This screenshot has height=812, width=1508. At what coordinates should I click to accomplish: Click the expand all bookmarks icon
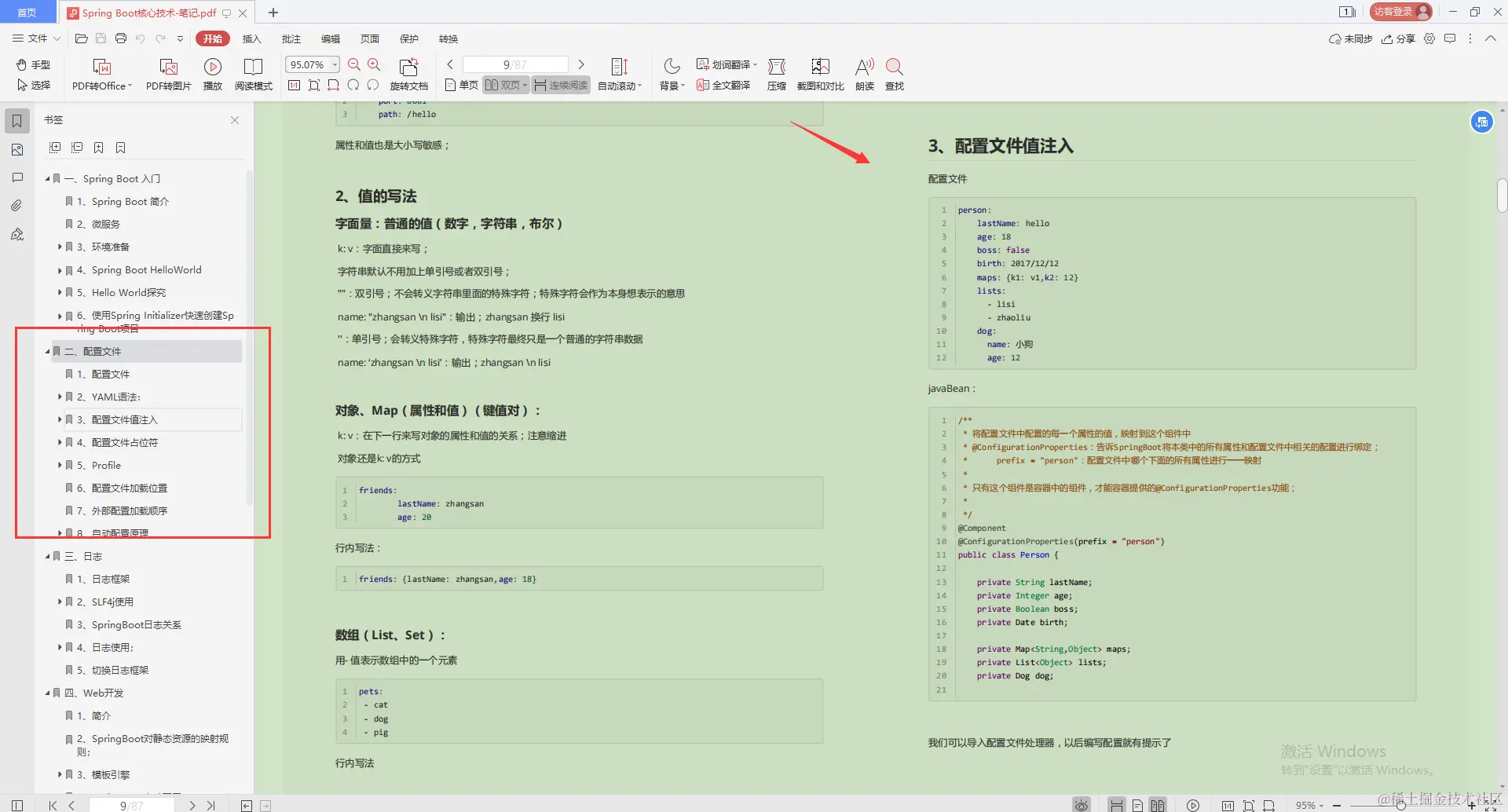click(55, 148)
